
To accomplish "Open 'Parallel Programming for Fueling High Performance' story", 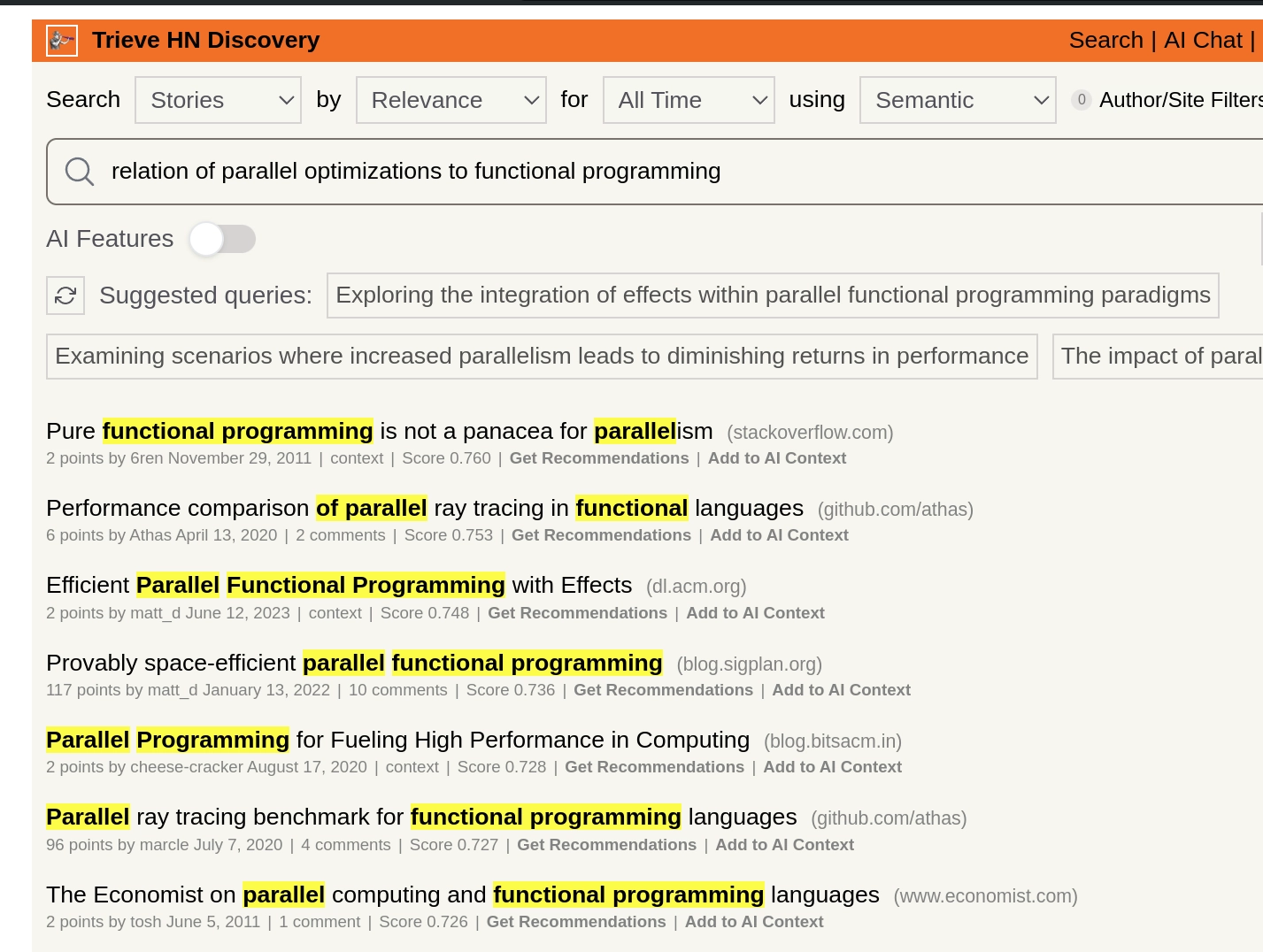I will pyautogui.click(x=398, y=740).
